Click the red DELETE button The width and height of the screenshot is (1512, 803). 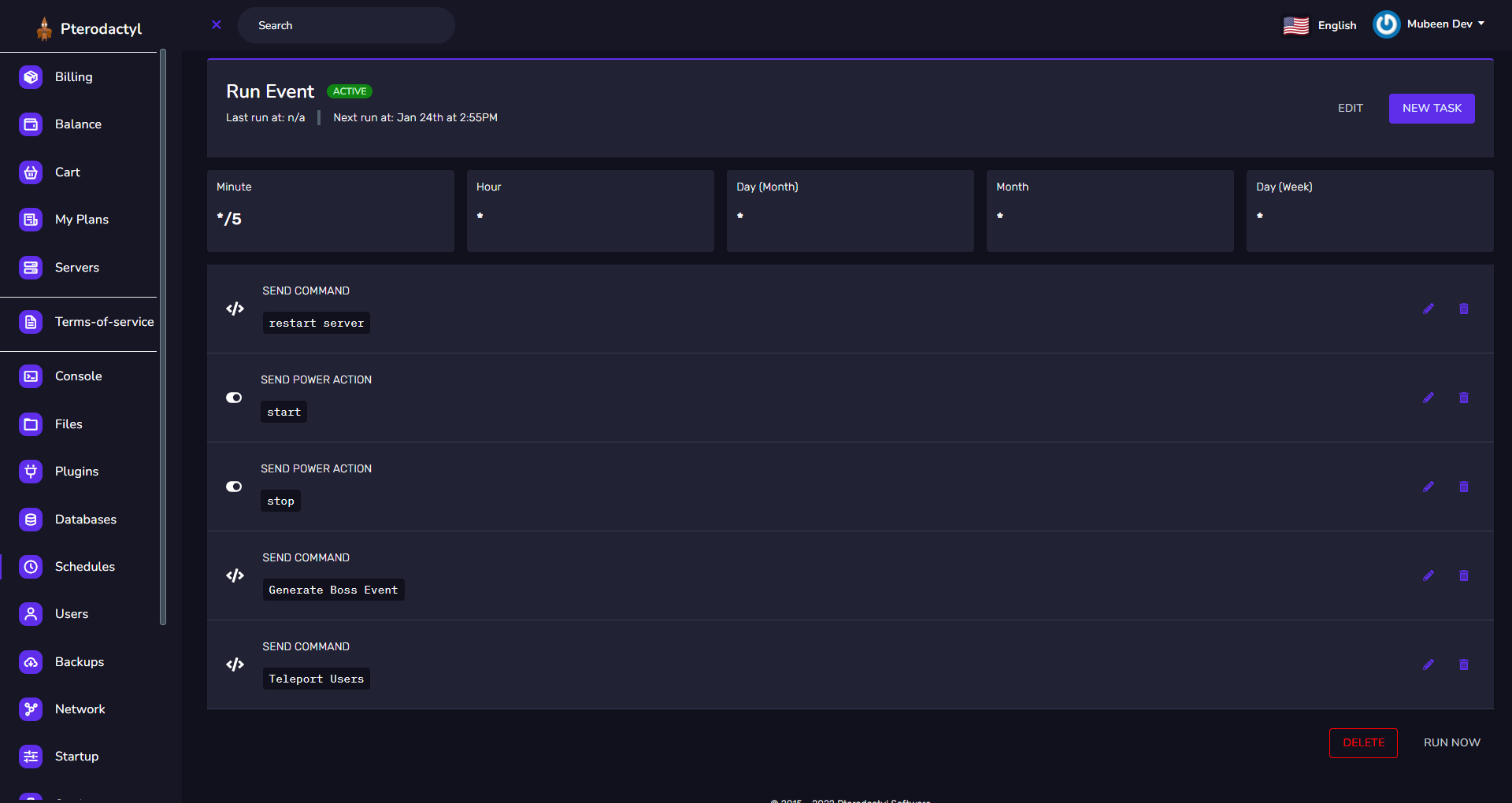click(1363, 742)
